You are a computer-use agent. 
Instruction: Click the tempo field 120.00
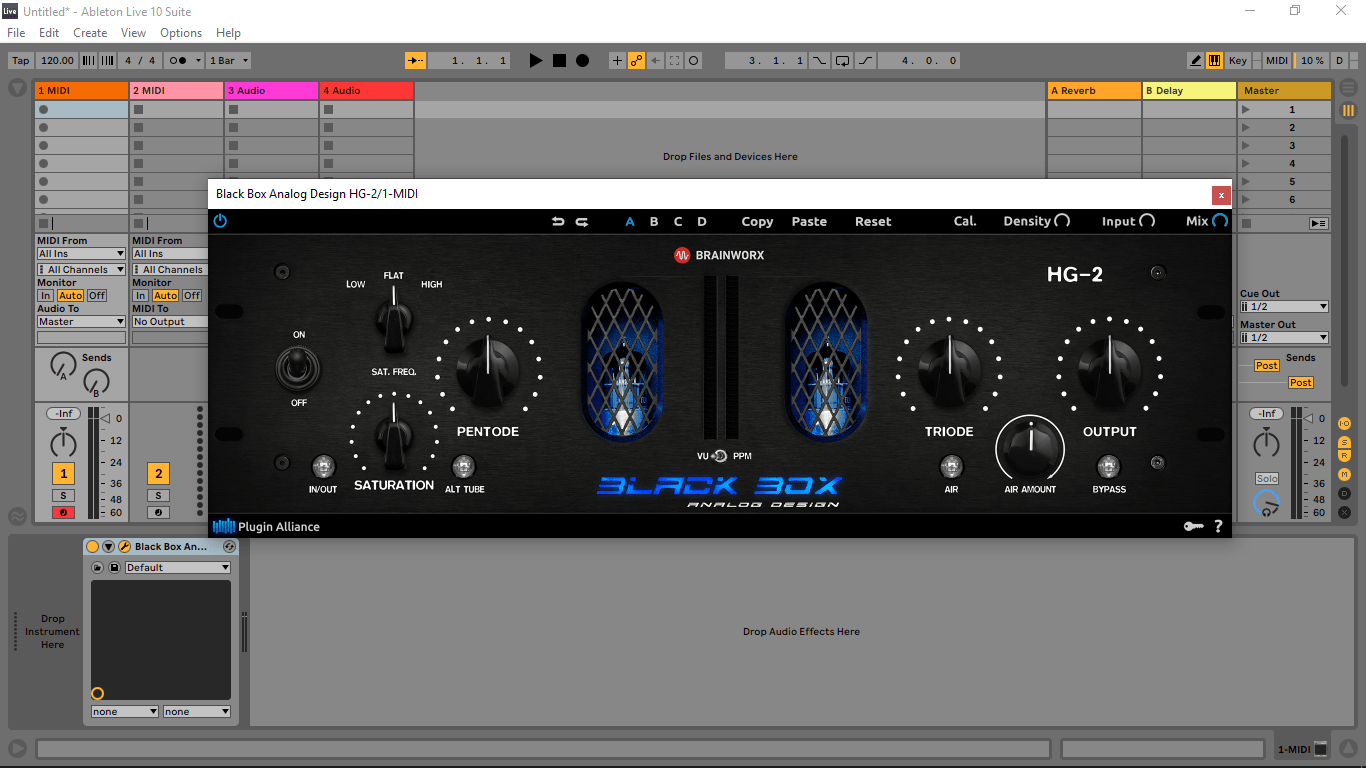(x=57, y=61)
